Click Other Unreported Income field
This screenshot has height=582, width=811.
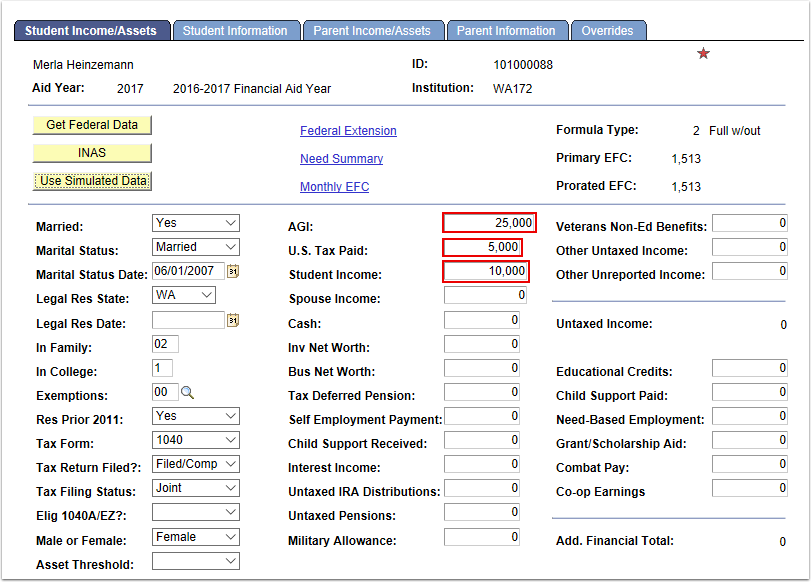coord(750,271)
